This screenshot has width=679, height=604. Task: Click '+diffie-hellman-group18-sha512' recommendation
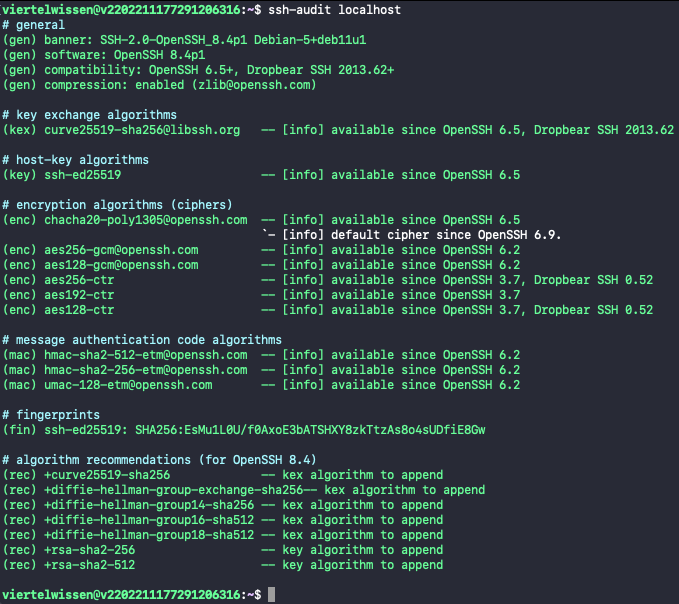point(149,535)
